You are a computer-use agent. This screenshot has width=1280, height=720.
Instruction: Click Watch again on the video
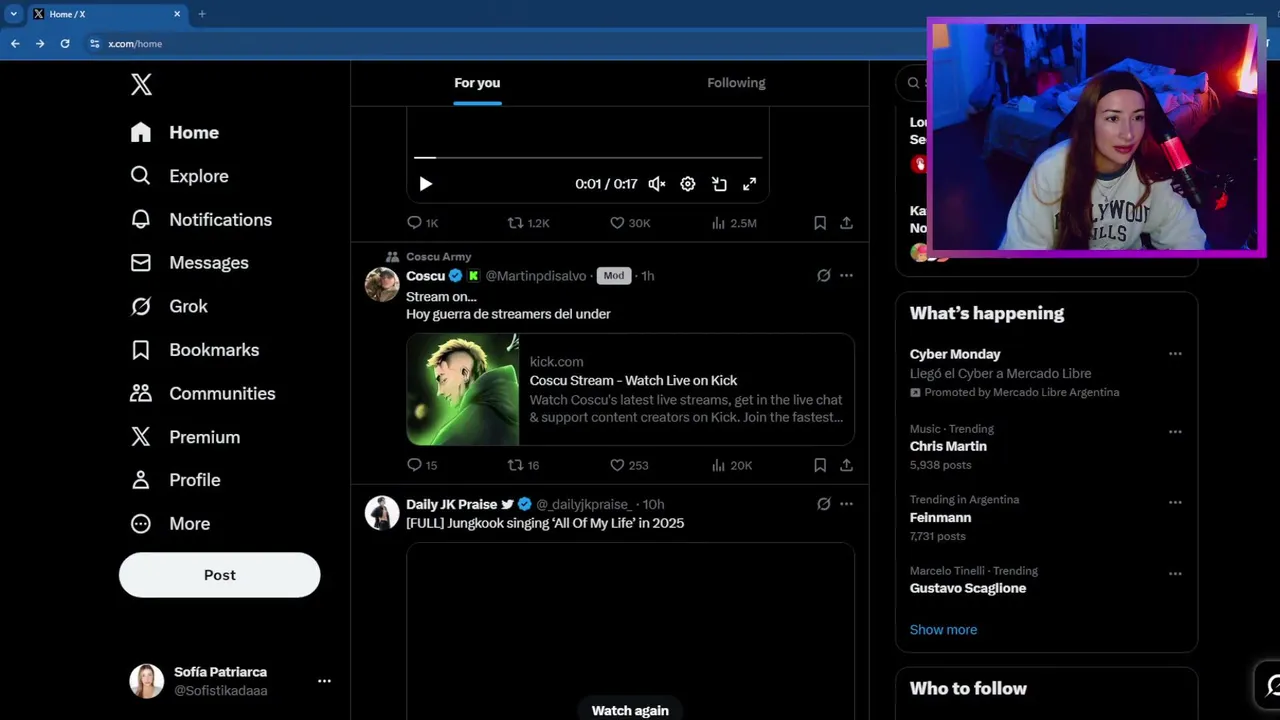[630, 710]
